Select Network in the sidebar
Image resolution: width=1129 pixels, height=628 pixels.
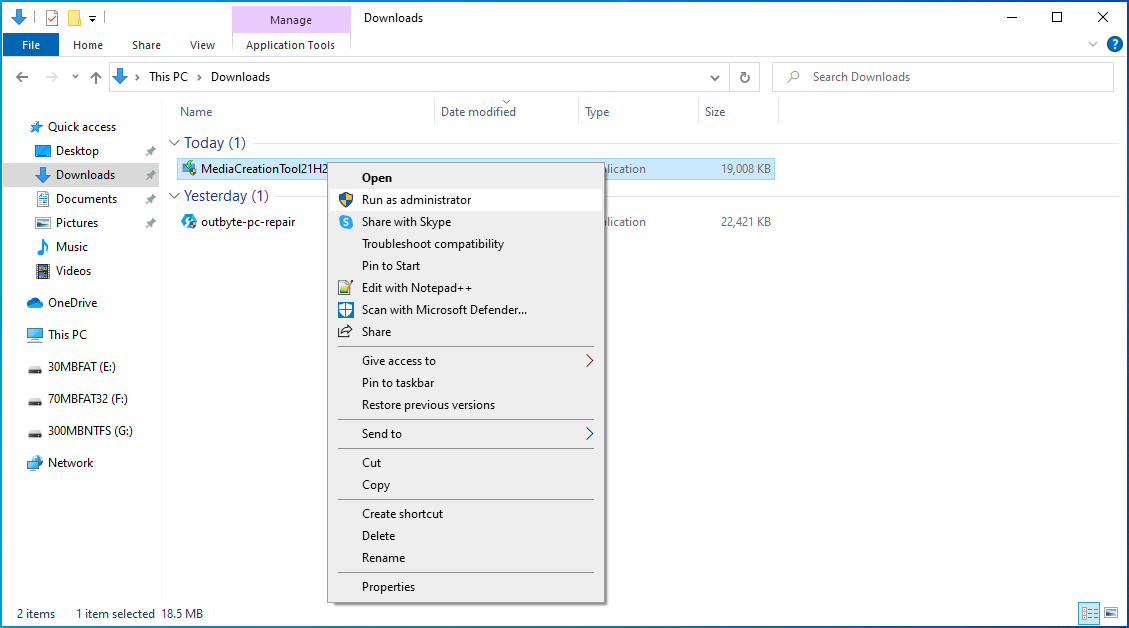pyautogui.click(x=69, y=462)
